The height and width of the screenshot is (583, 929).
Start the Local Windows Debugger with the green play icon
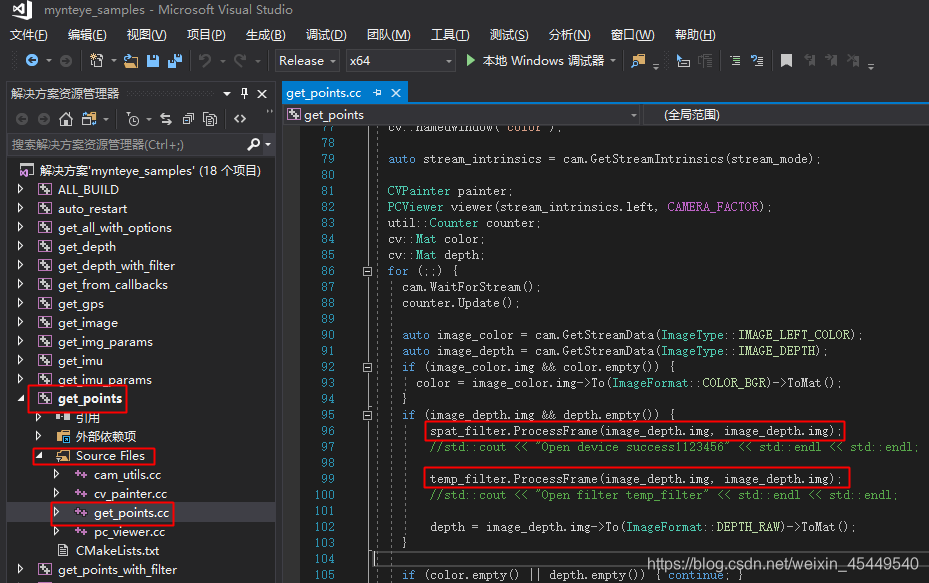point(470,60)
